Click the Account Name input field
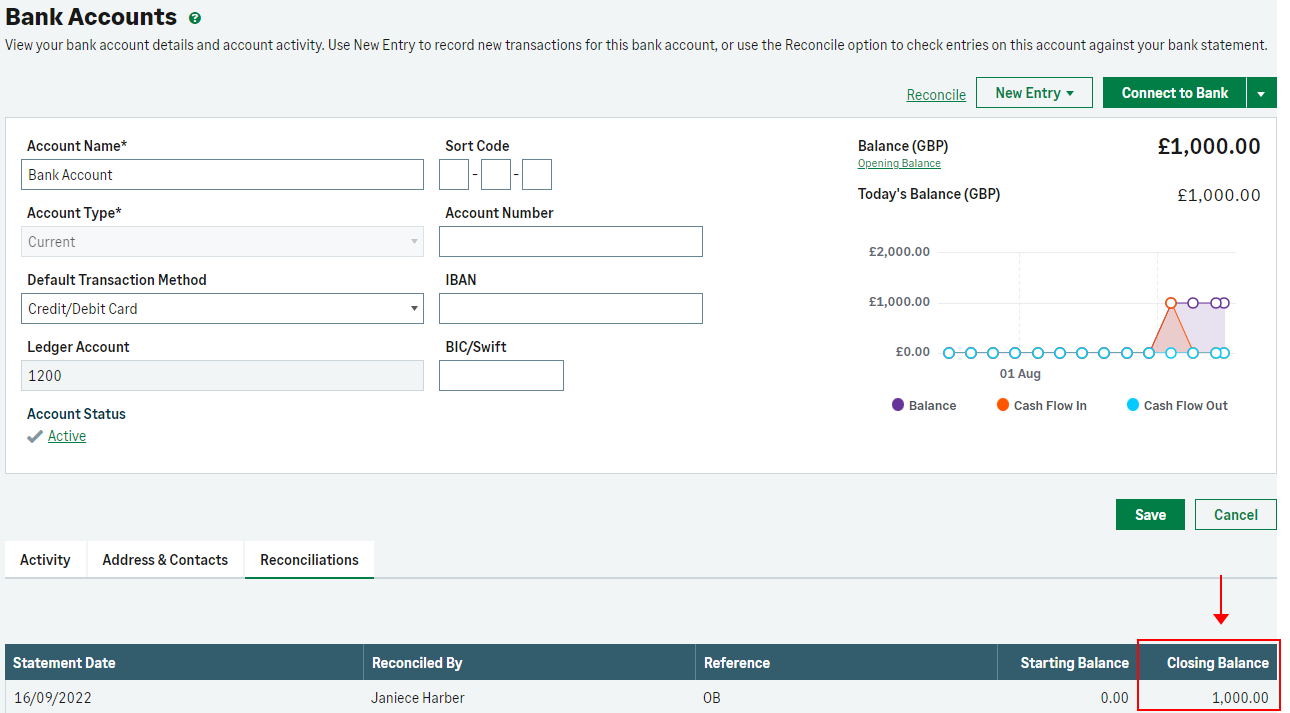1290x713 pixels. (222, 175)
